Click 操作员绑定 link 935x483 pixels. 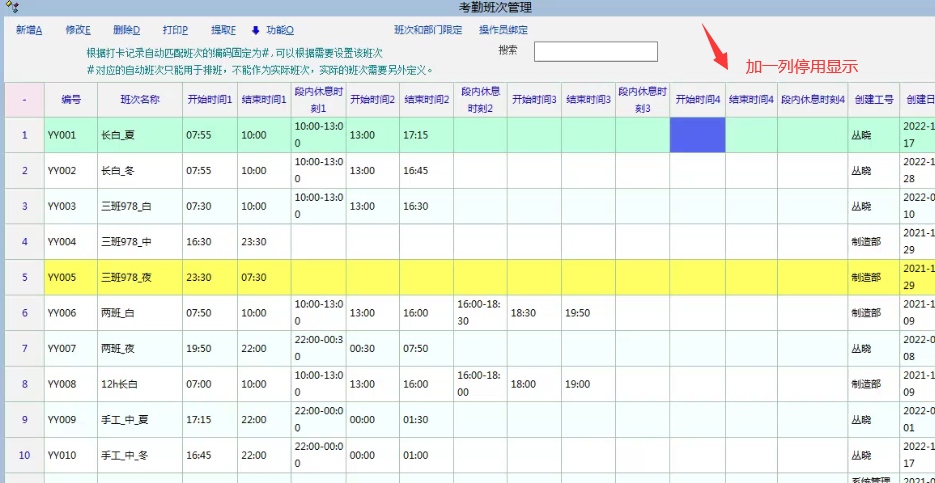[x=503, y=30]
